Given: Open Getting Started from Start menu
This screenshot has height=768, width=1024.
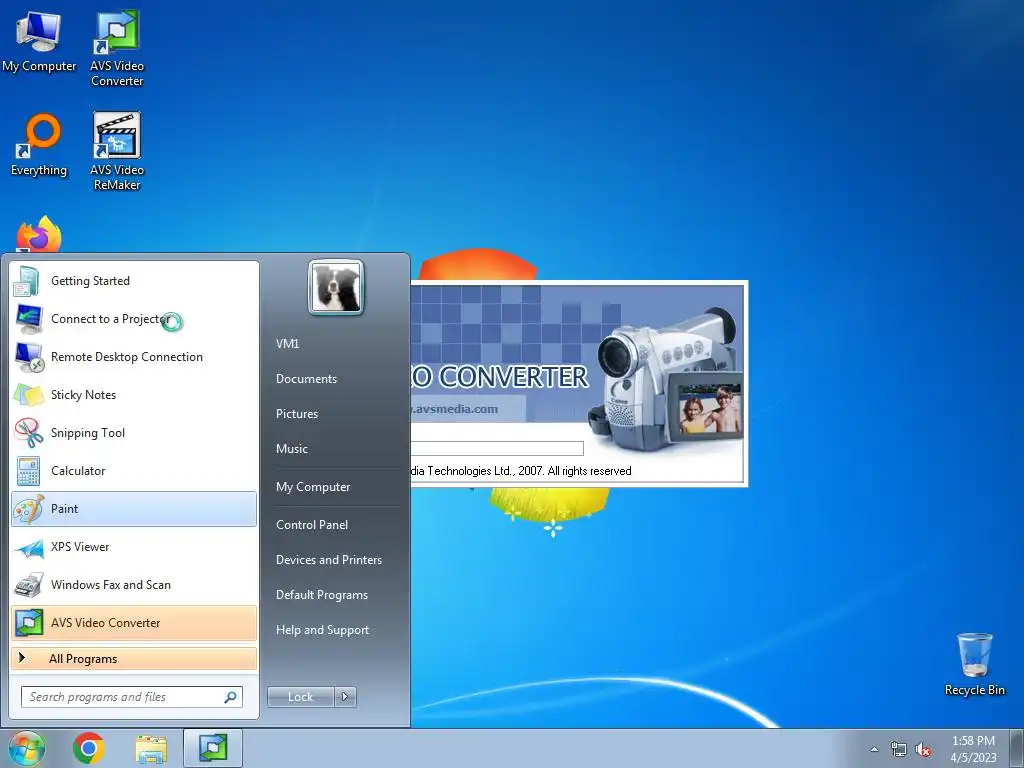Looking at the screenshot, I should 134,281.
